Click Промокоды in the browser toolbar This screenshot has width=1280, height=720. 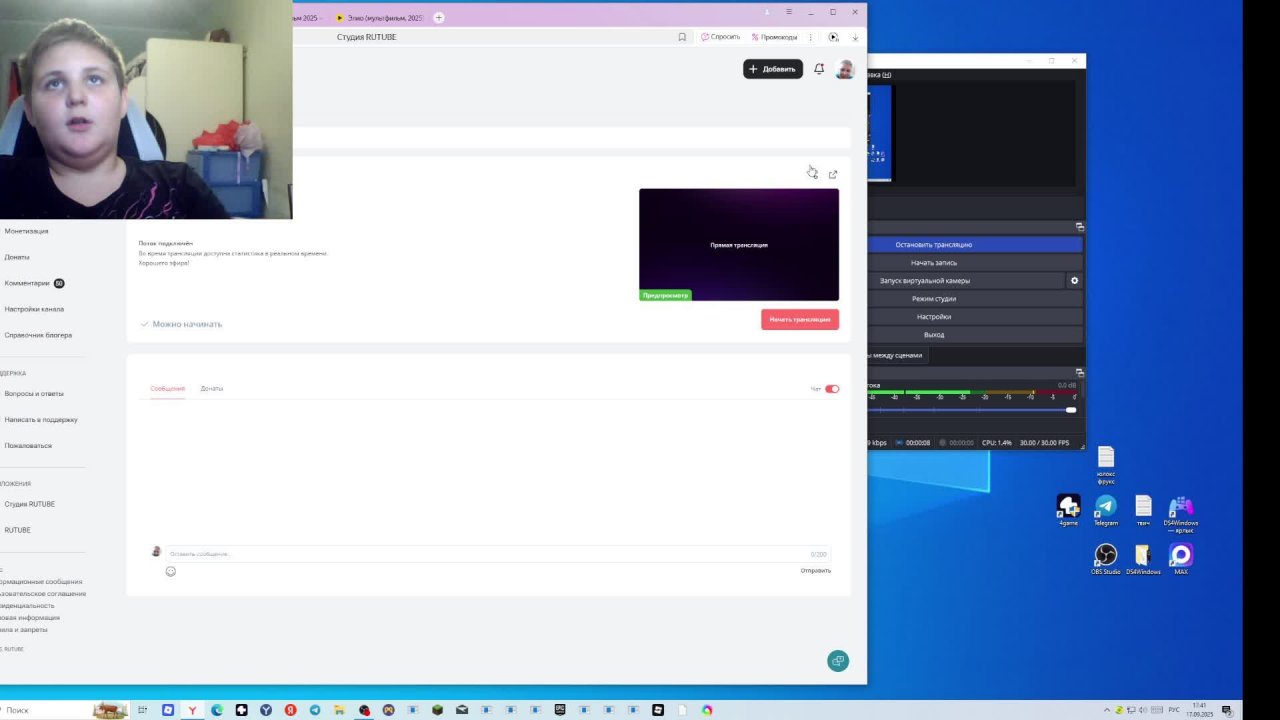775,37
